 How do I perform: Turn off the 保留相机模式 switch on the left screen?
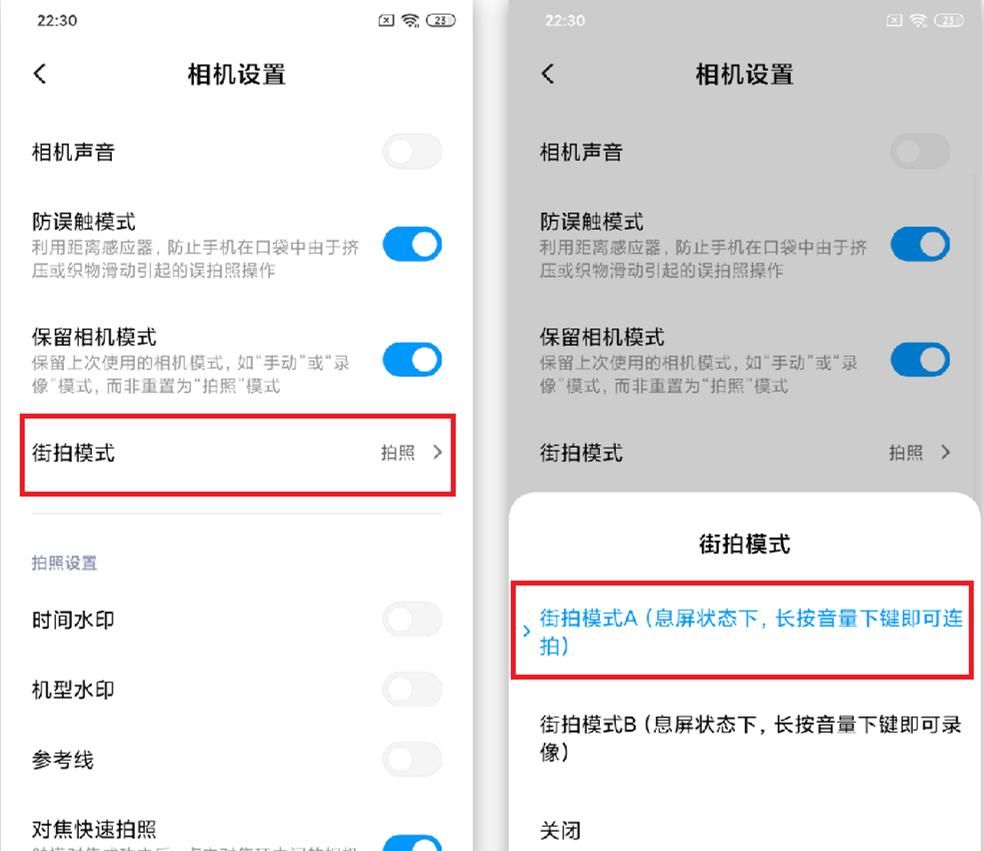tap(412, 360)
